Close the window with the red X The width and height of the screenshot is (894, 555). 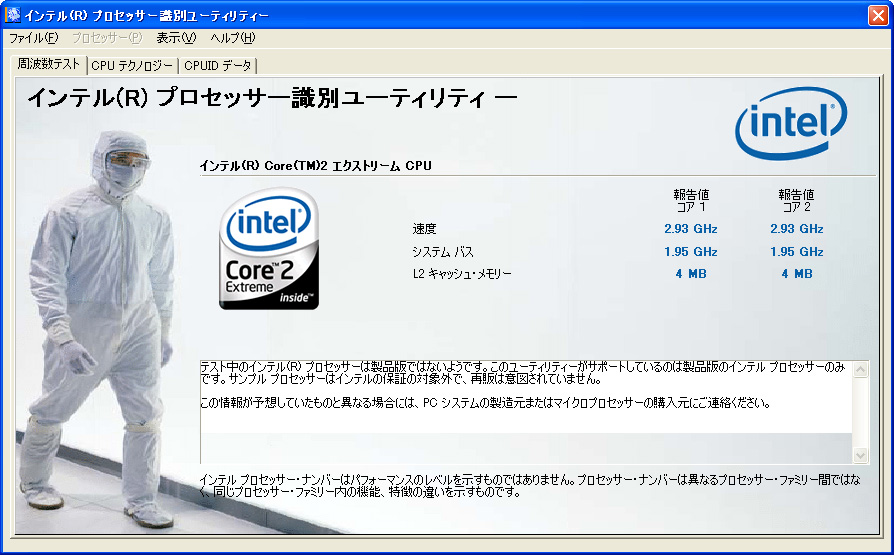point(878,15)
